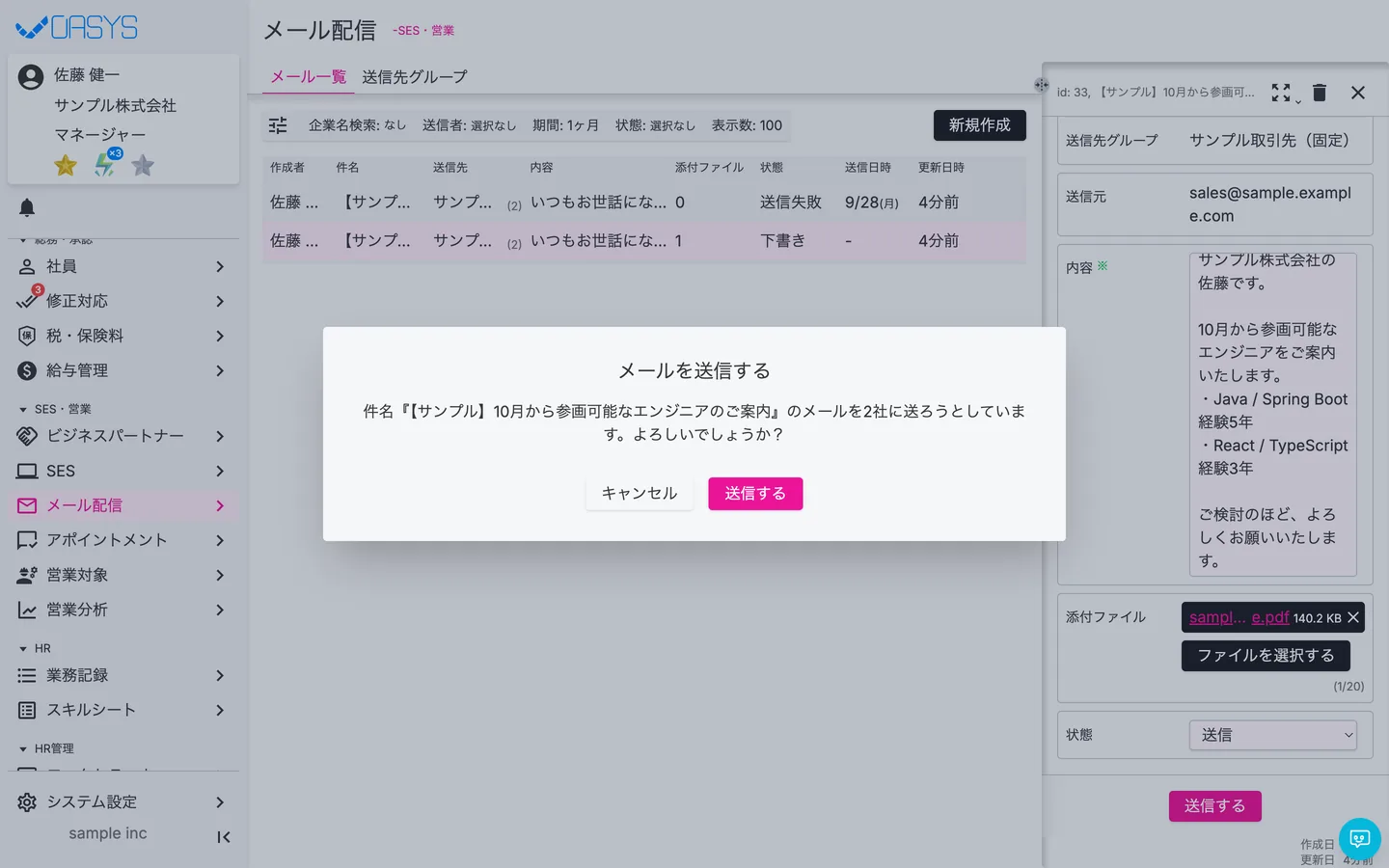Open 業務記録 in sidebar
Screen dimensions: 1389x868
tap(123, 675)
